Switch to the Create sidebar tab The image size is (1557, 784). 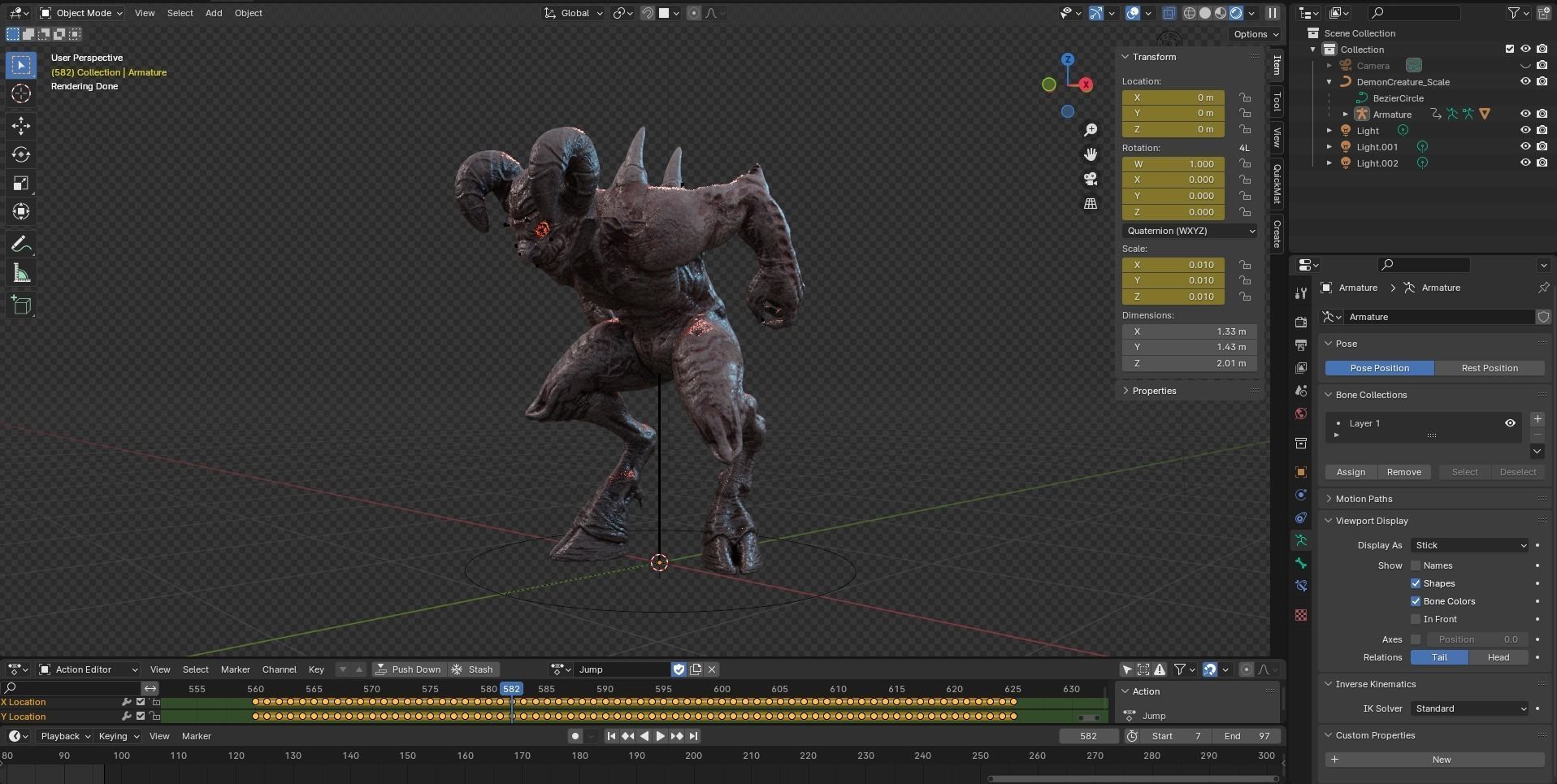pyautogui.click(x=1277, y=233)
